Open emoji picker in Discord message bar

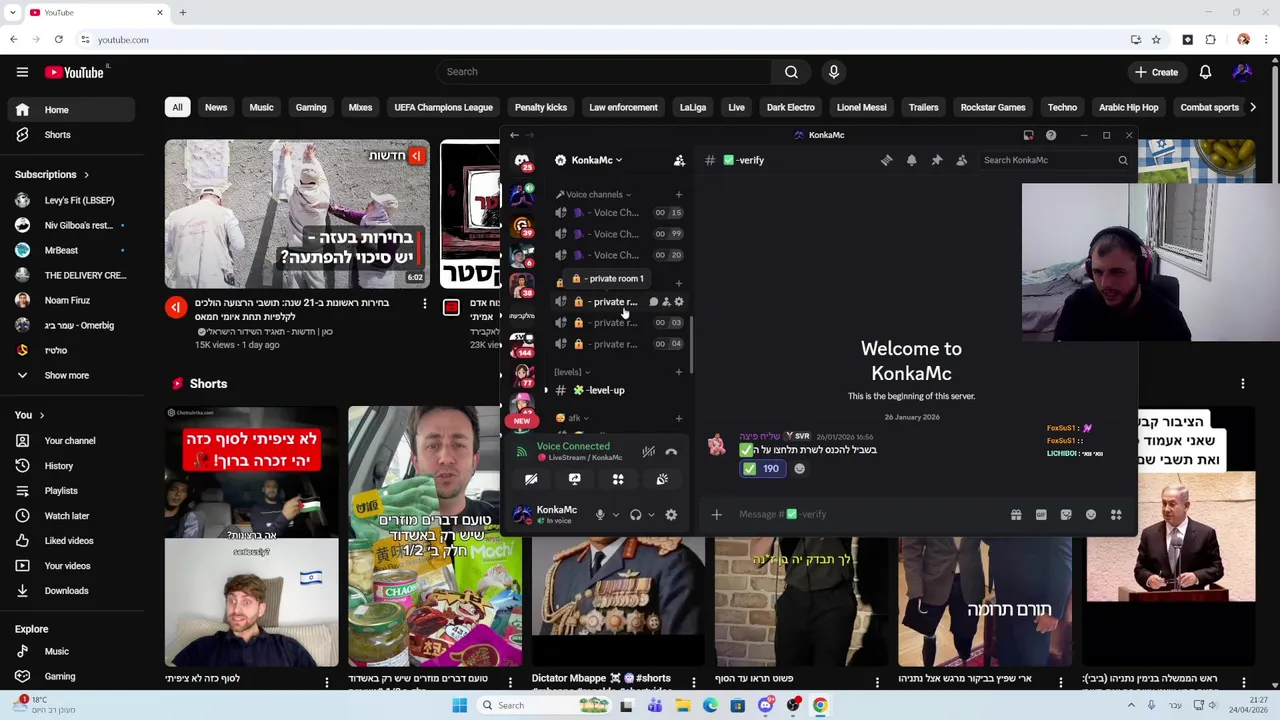click(x=1091, y=514)
